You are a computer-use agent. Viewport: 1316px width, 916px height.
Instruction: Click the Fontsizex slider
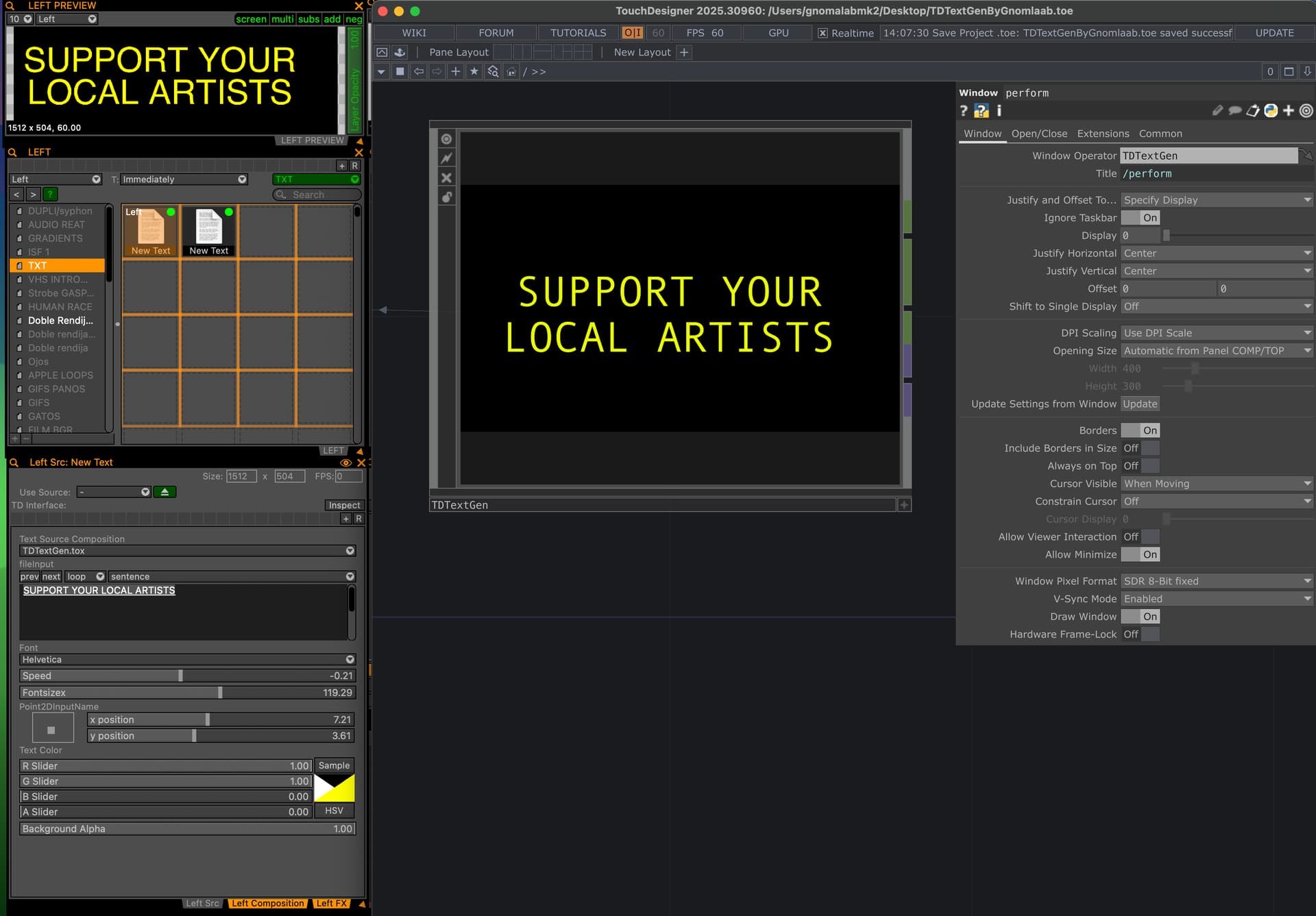tap(186, 693)
